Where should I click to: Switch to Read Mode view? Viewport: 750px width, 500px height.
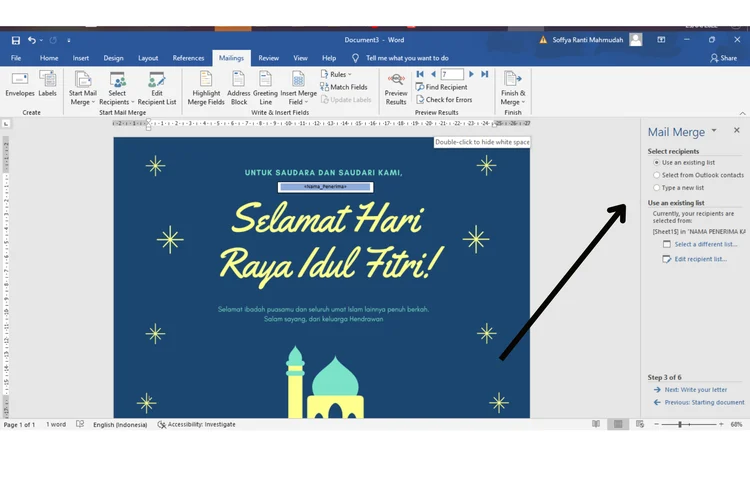596,424
